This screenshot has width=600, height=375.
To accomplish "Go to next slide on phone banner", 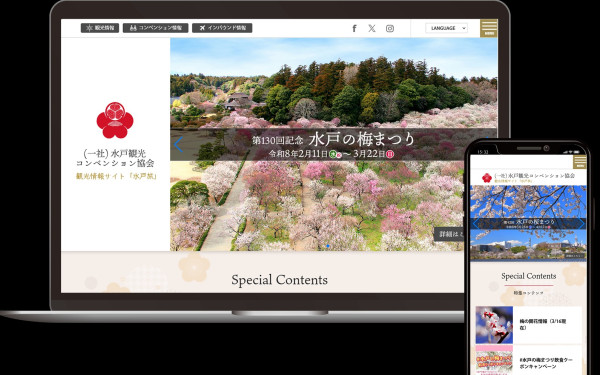I will pos(582,223).
